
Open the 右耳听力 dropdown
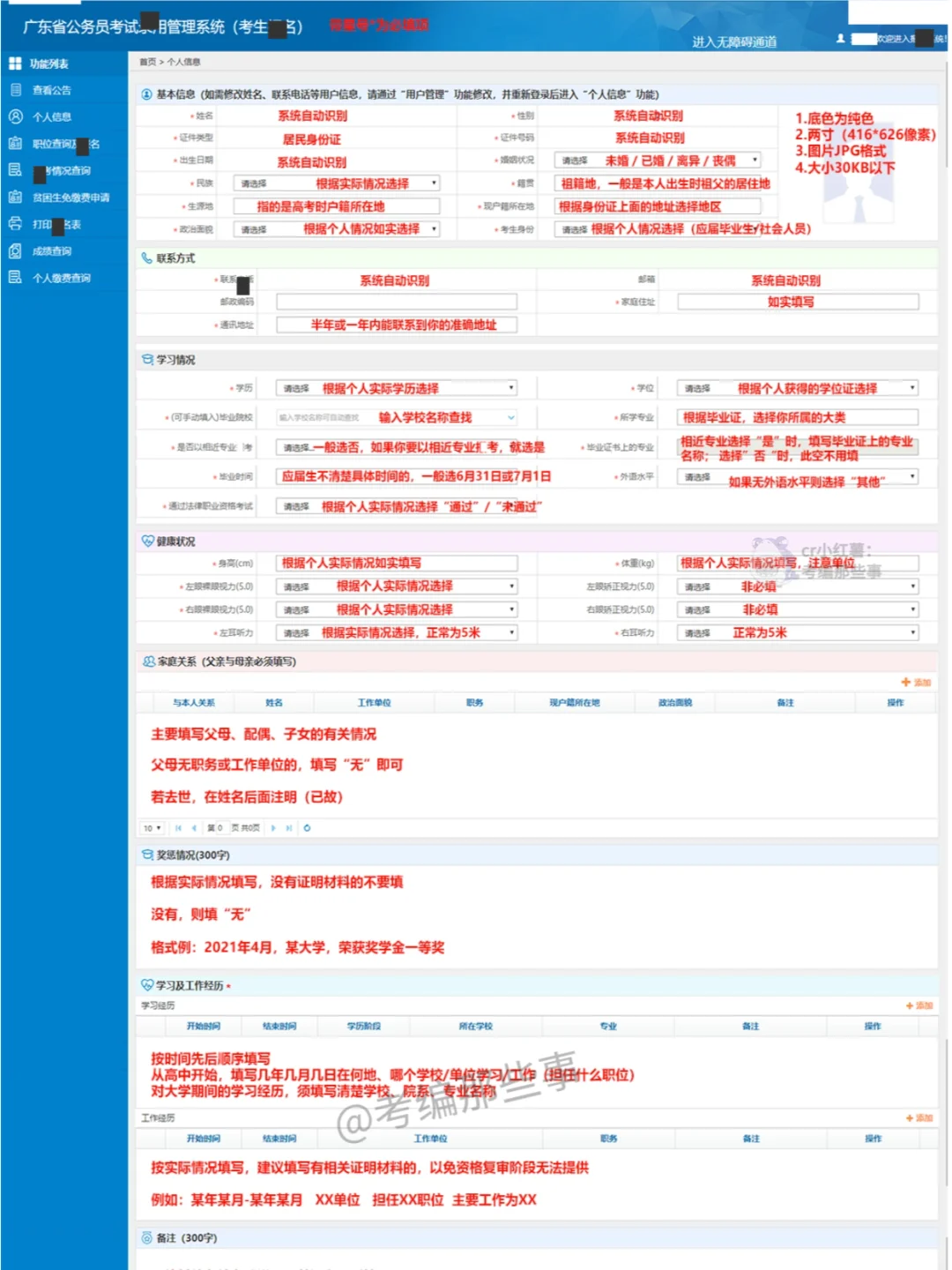pos(798,632)
